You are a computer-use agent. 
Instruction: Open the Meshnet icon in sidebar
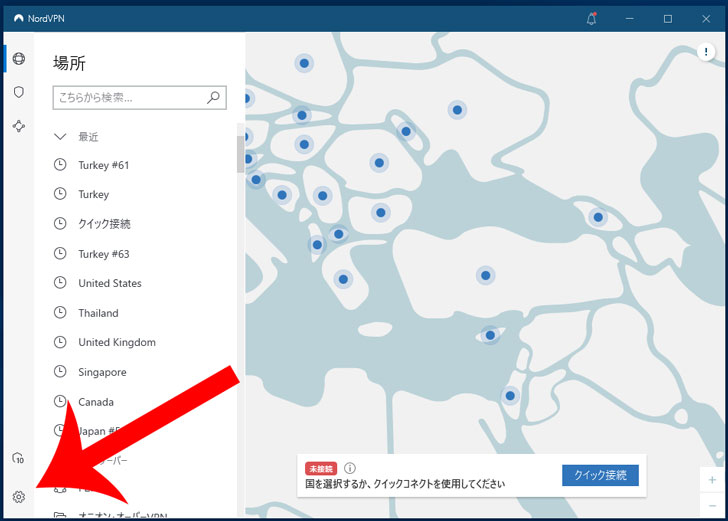pyautogui.click(x=18, y=126)
